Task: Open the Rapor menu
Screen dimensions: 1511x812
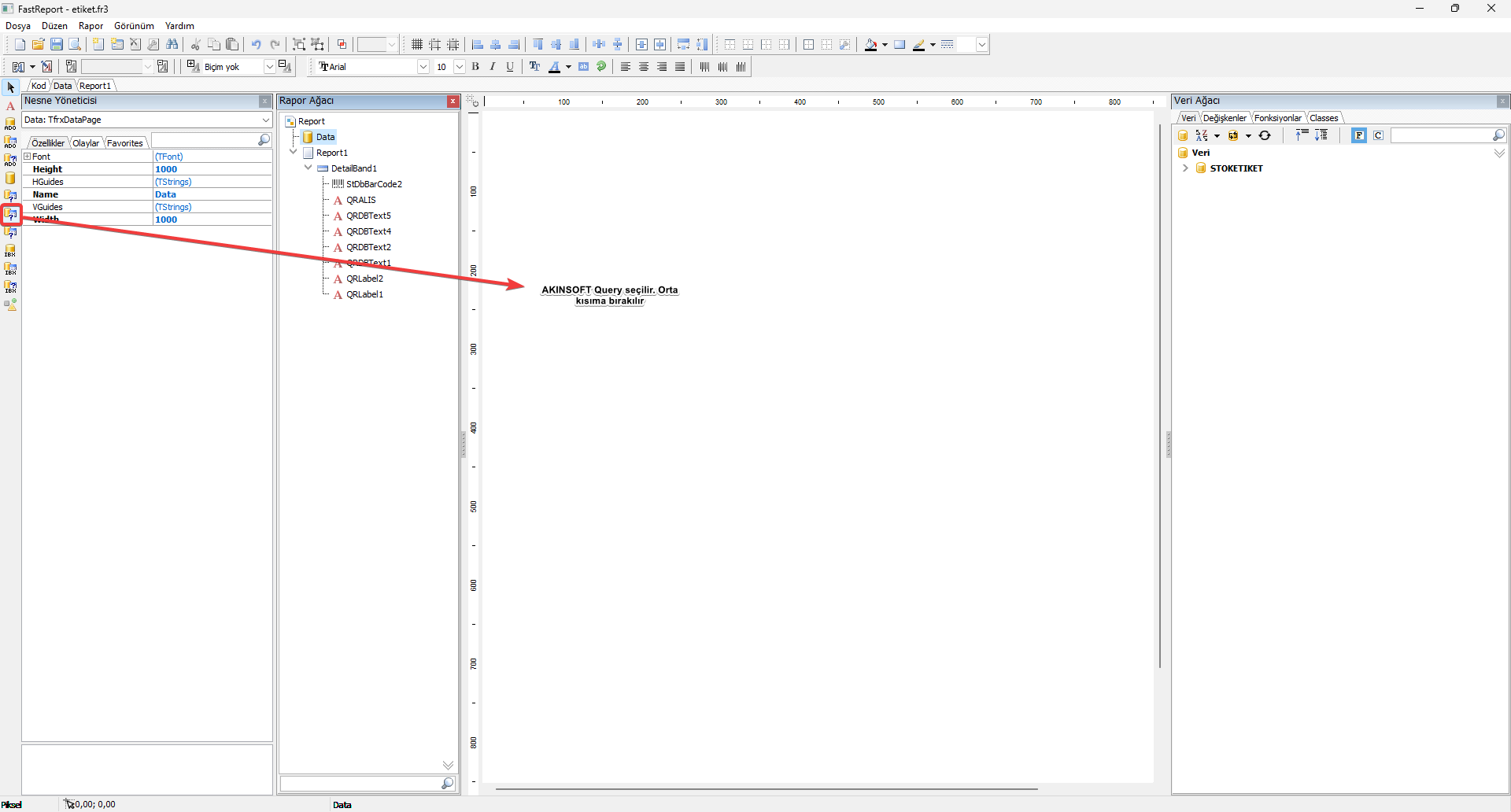Action: (x=91, y=26)
